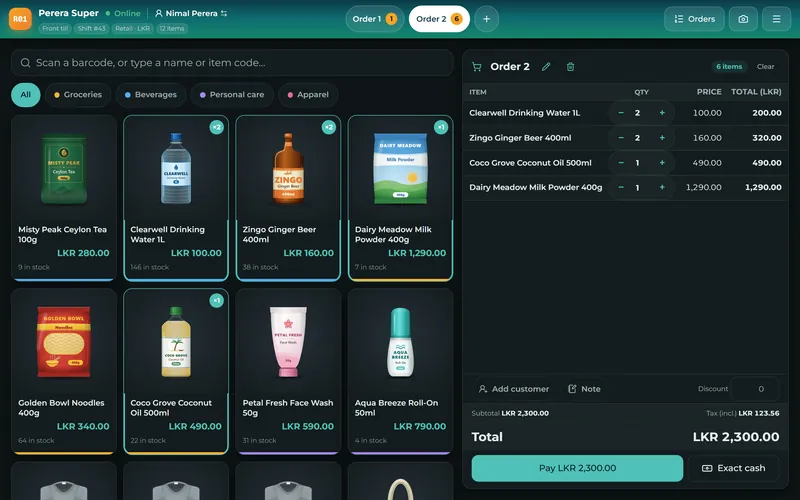This screenshot has height=500, width=800.
Task: Click the x2 badge on Clearwell Water card
Action: coord(217,127)
